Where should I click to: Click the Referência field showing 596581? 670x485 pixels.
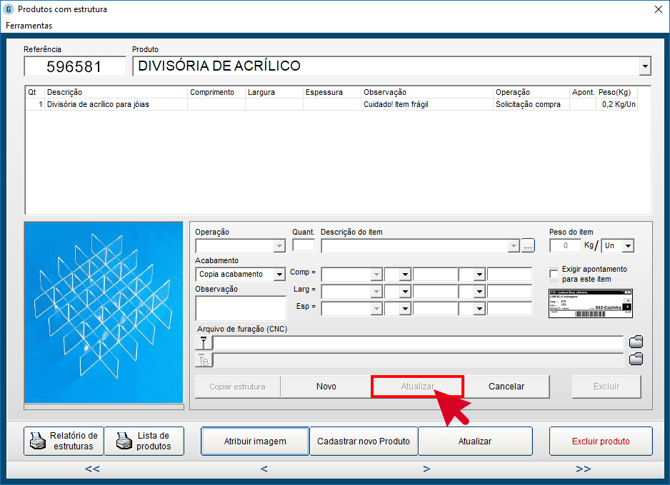click(75, 66)
